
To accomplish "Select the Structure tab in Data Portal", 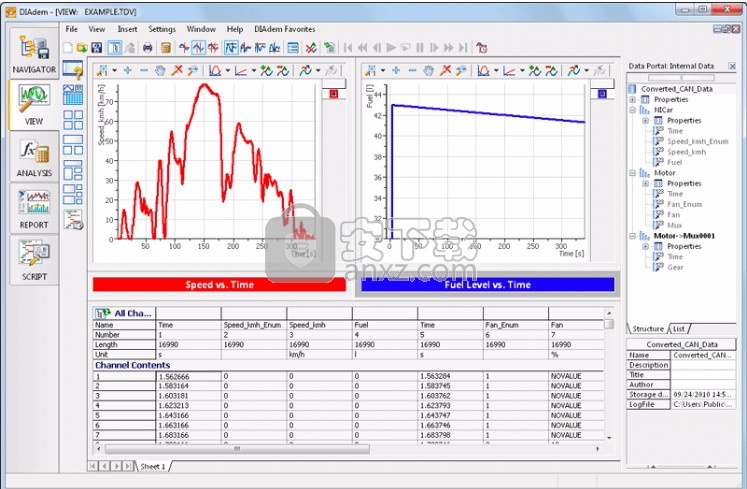I will [x=648, y=329].
